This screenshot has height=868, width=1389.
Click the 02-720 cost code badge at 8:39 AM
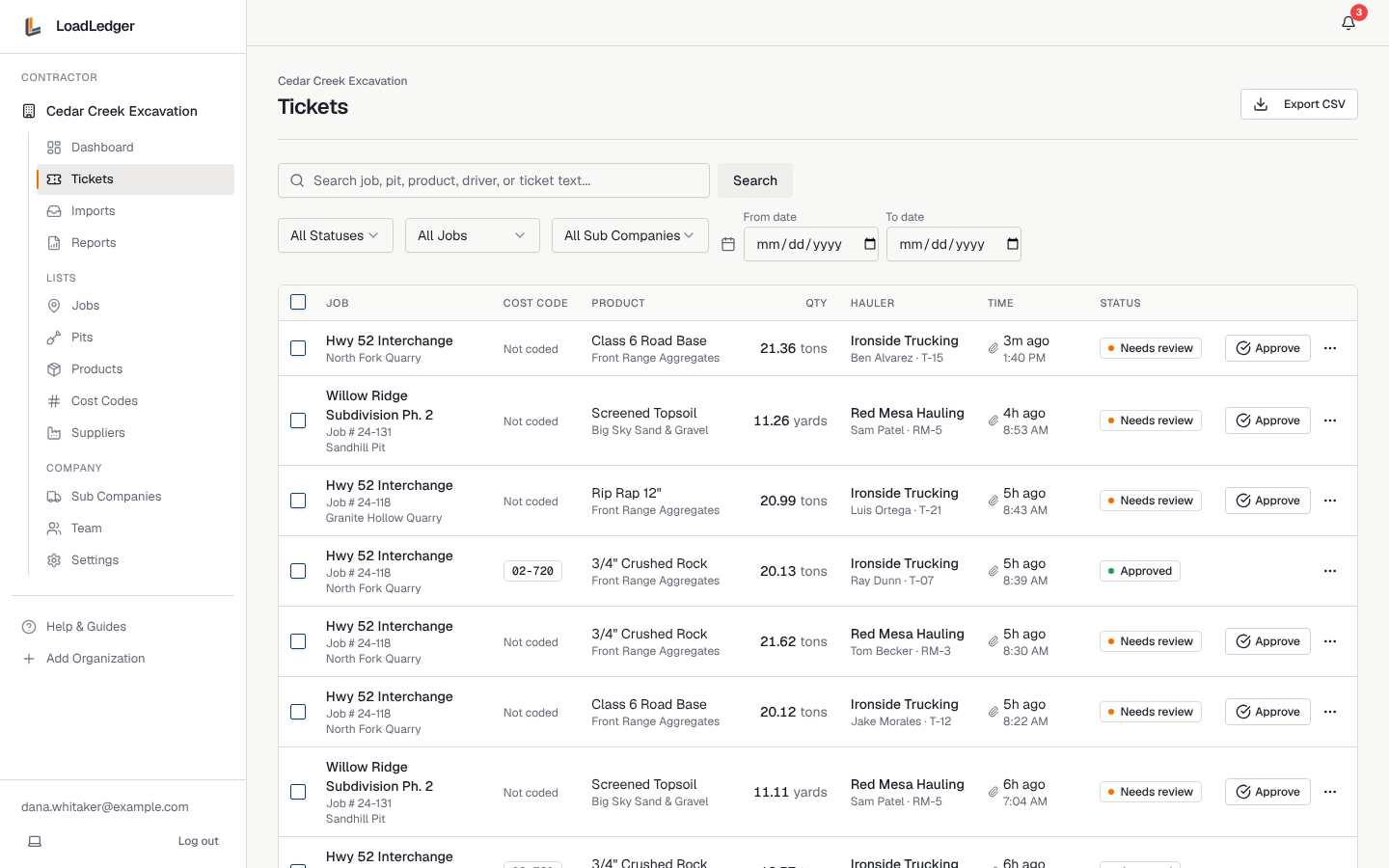coord(532,571)
